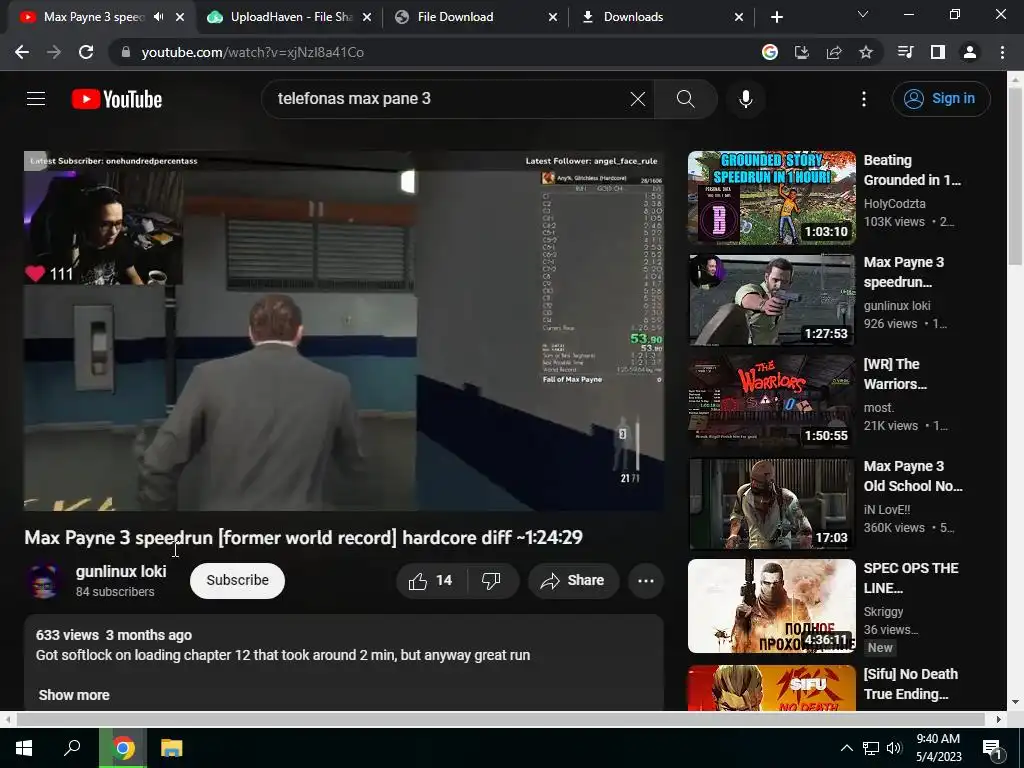Viewport: 1024px width, 768px height.
Task: Close the UploadHaven tab
Action: (x=367, y=17)
